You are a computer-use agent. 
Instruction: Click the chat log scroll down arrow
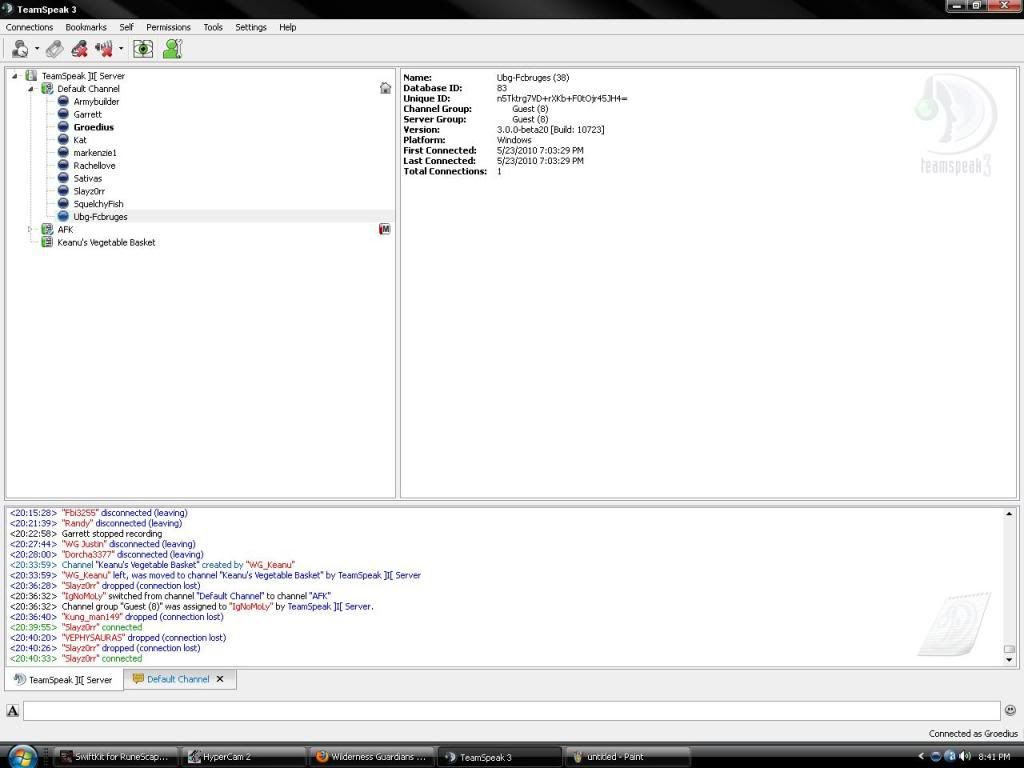point(1009,660)
